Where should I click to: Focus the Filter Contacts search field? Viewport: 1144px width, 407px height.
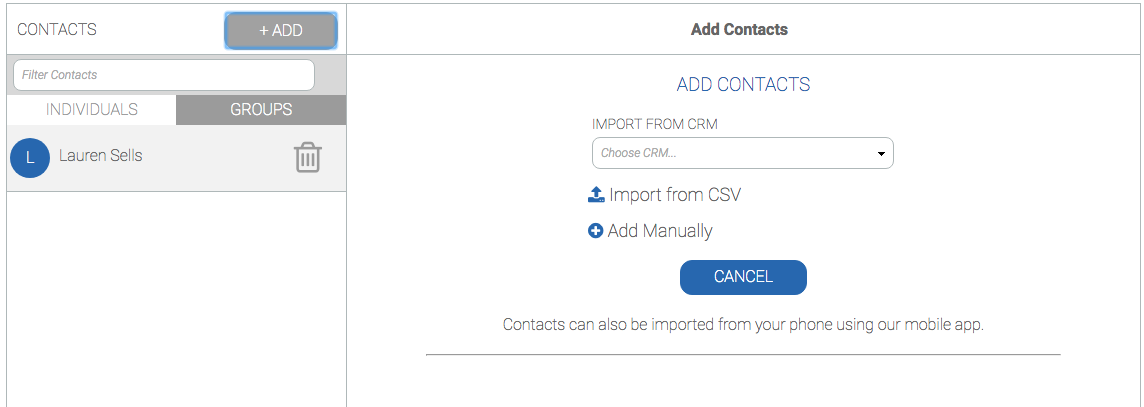tap(164, 75)
